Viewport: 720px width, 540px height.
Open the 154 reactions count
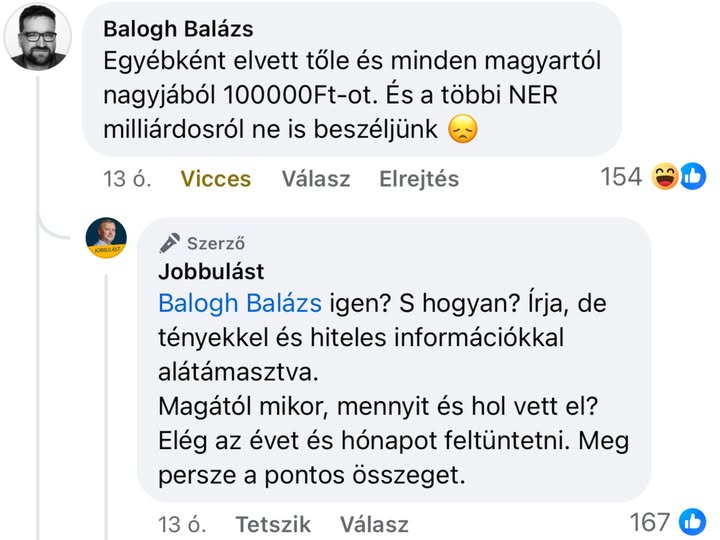click(x=620, y=178)
